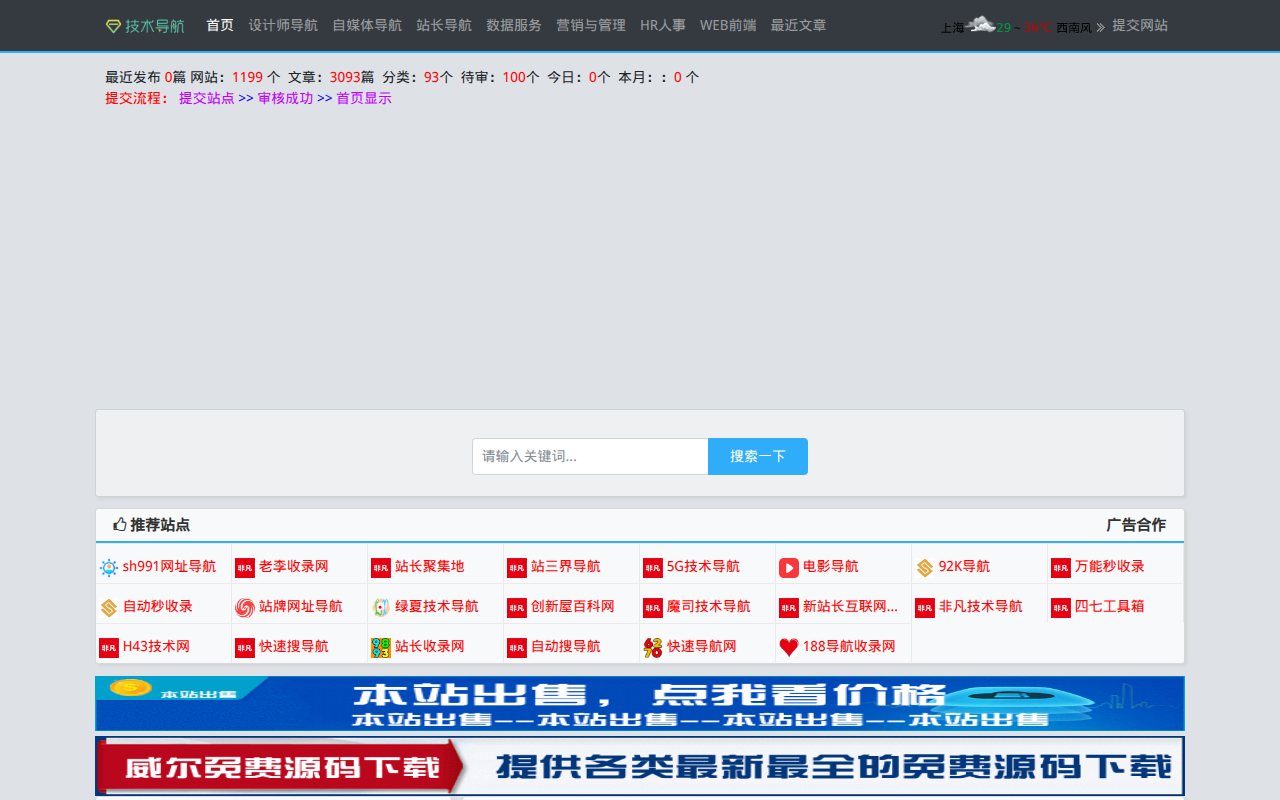Viewport: 1280px width, 800px height.
Task: Open the HR人事 menu
Action: 663,25
